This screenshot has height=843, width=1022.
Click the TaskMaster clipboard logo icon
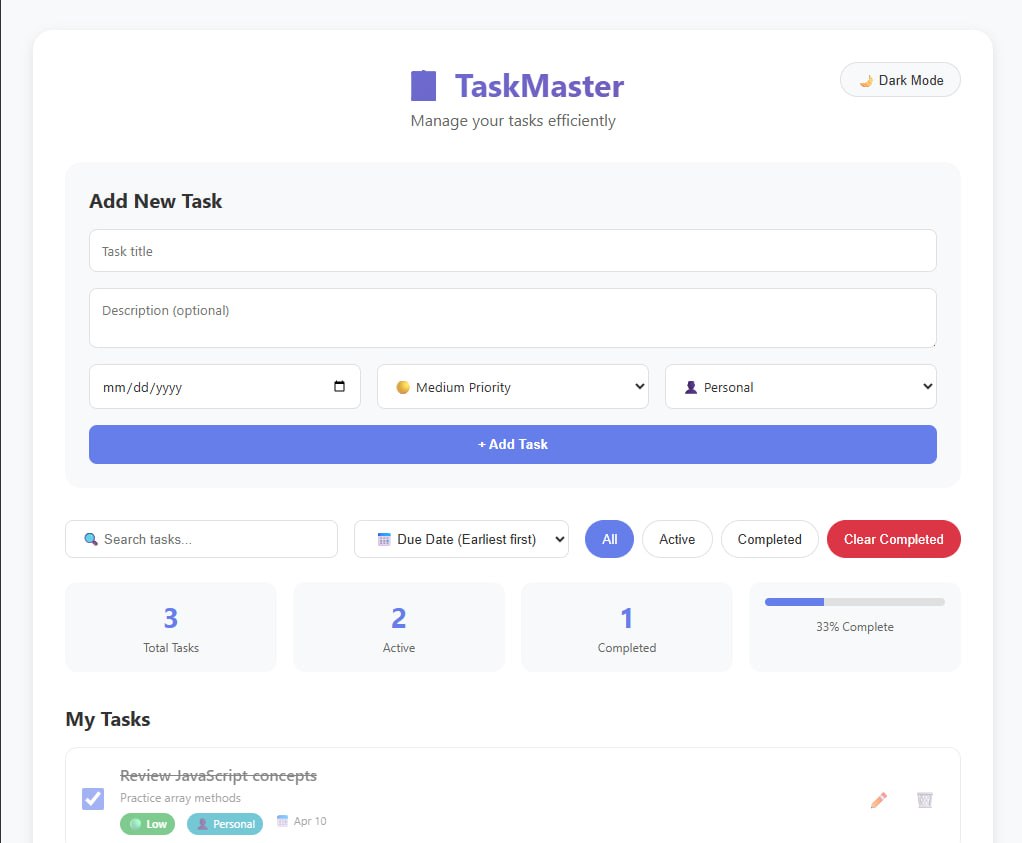point(423,85)
